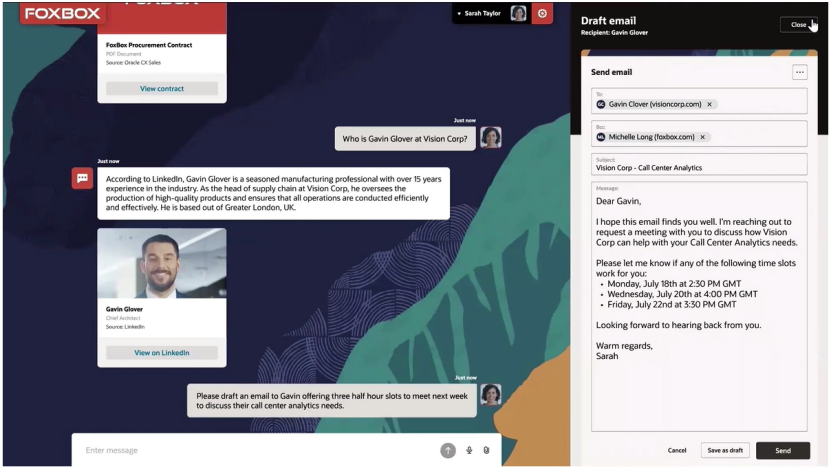831x467 pixels.
Task: Remove Michelle Long Bcc chip
Action: pyautogui.click(x=702, y=137)
